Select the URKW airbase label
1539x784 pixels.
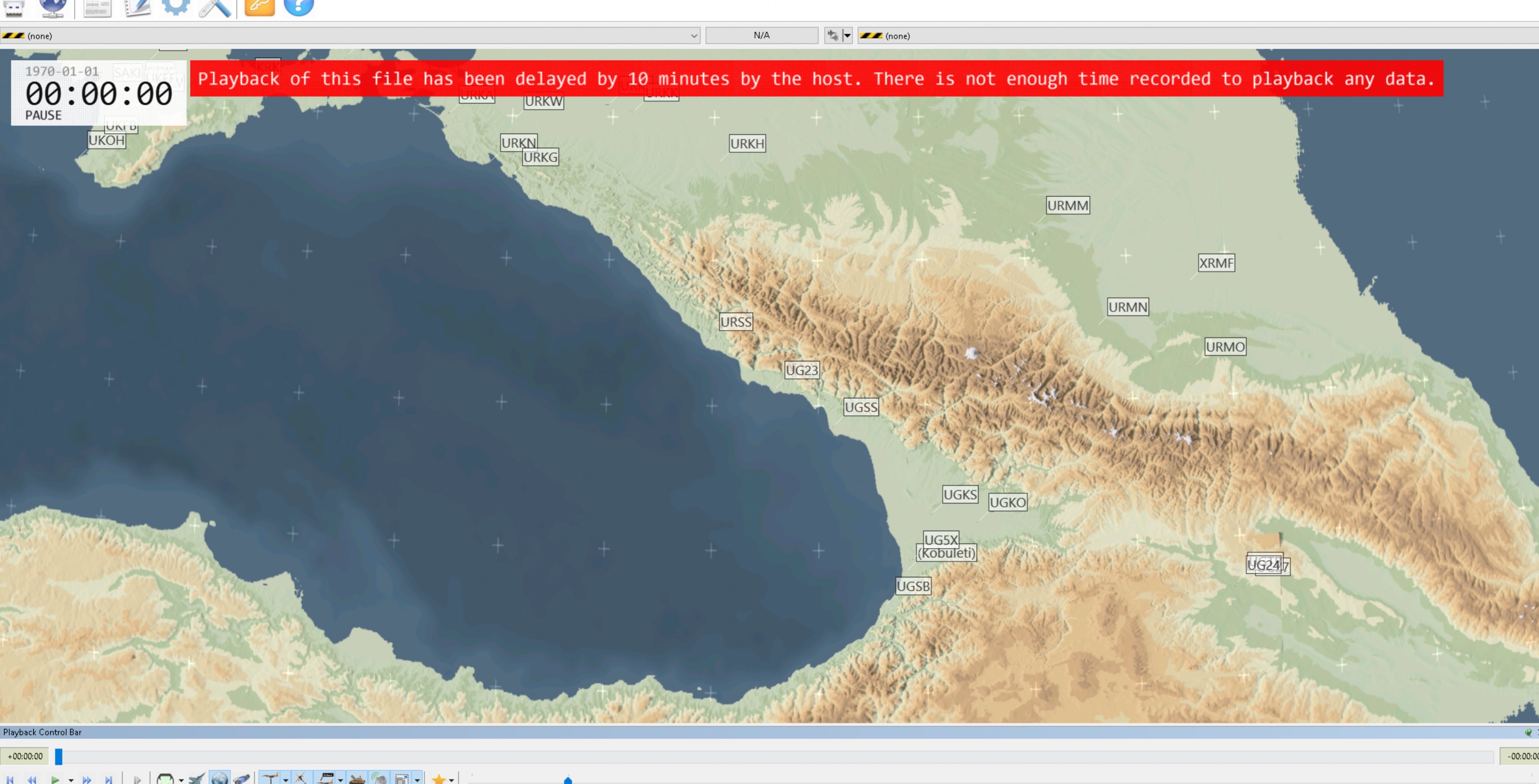[544, 101]
